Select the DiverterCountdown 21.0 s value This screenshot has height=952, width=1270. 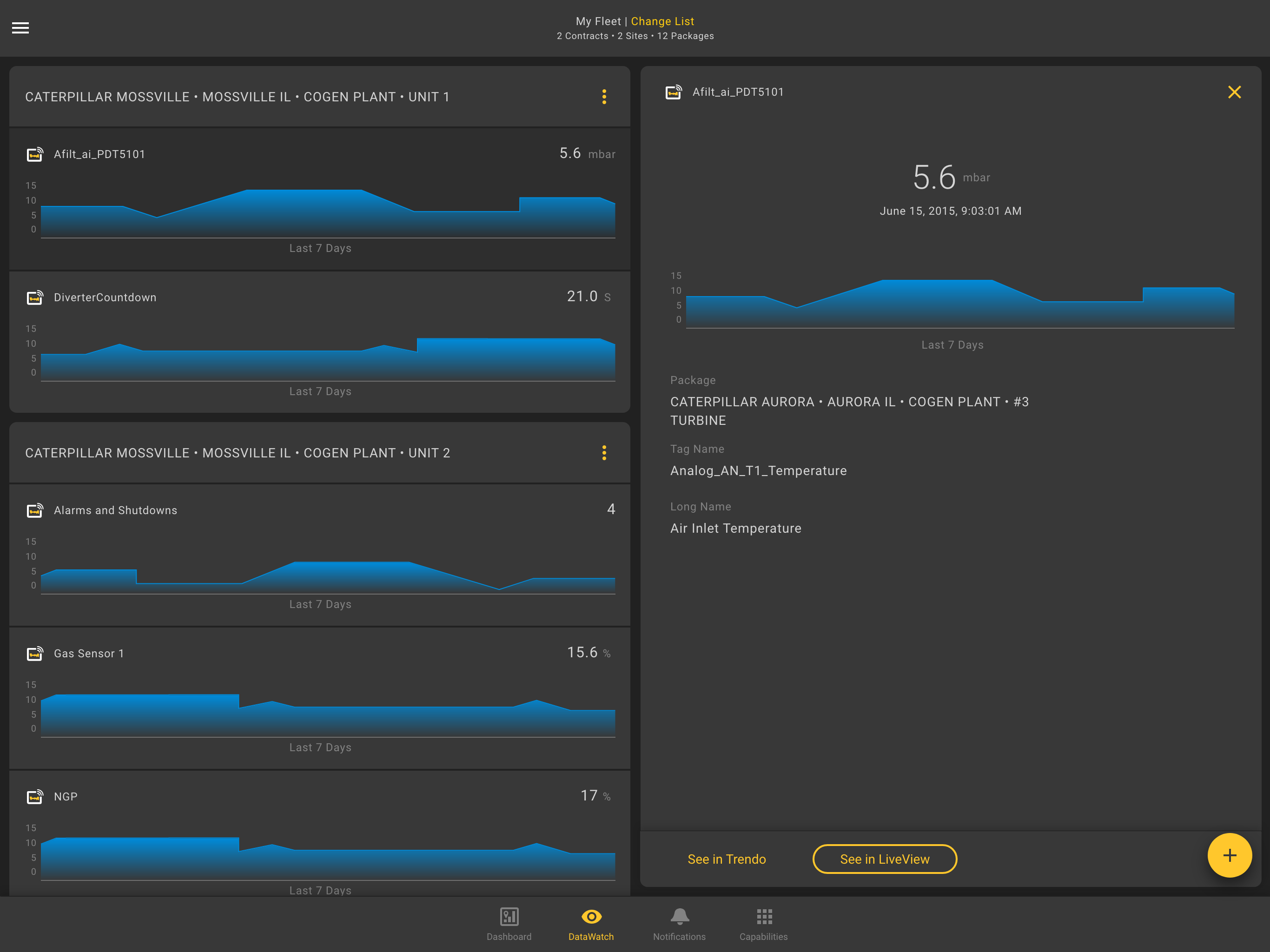tap(589, 296)
